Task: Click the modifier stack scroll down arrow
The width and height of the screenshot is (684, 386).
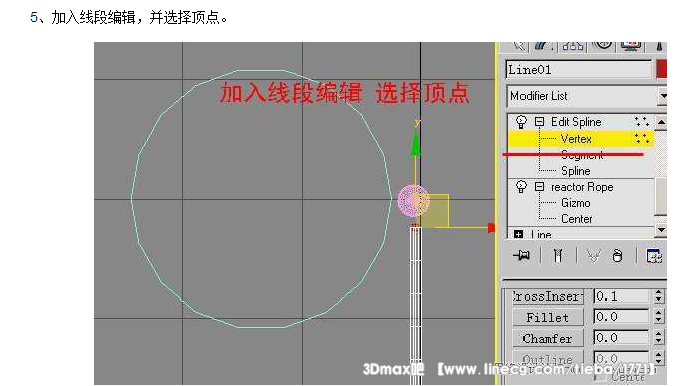Action: [x=661, y=229]
